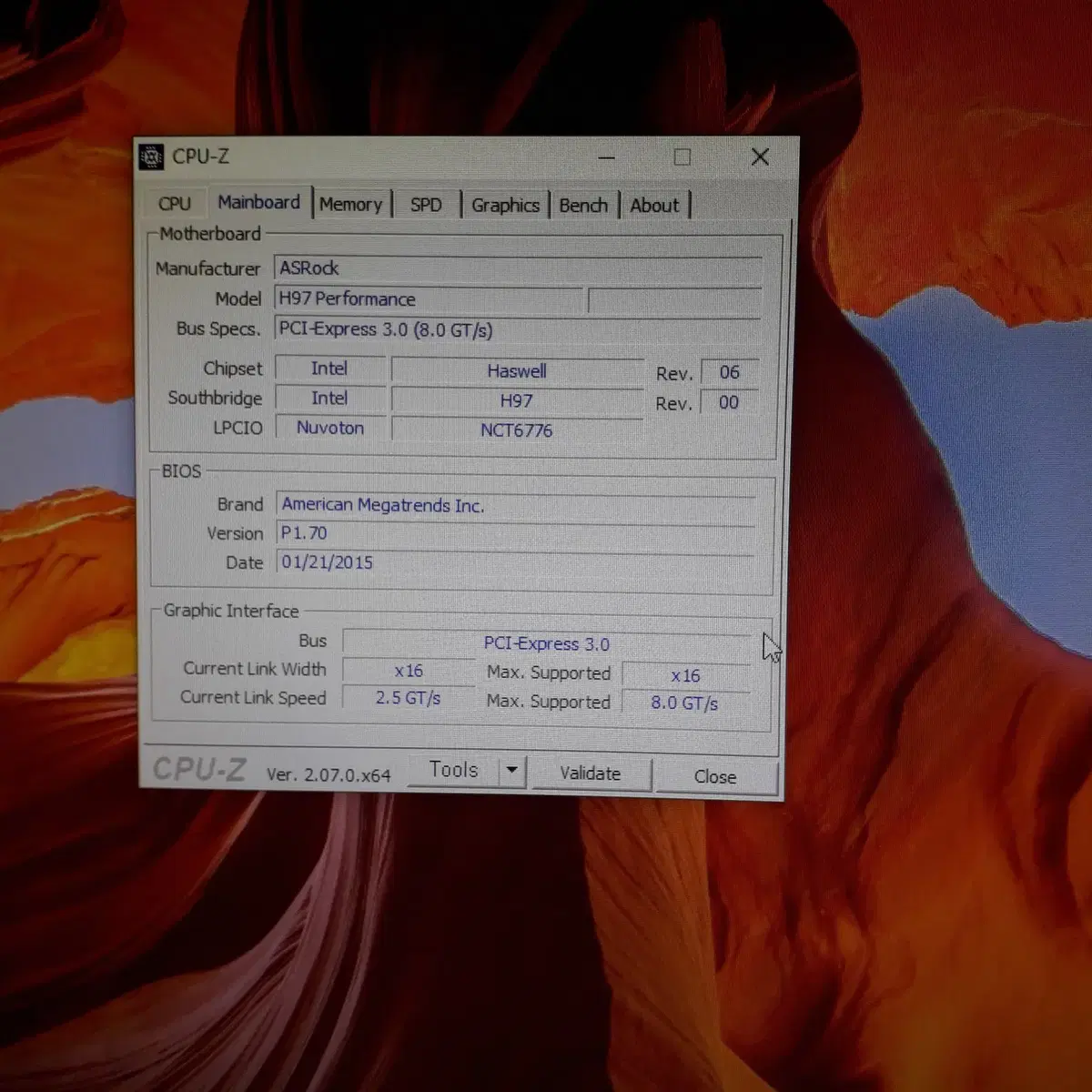Close CPU-Z with the title bar X
This screenshot has width=1092, height=1092.
(760, 157)
